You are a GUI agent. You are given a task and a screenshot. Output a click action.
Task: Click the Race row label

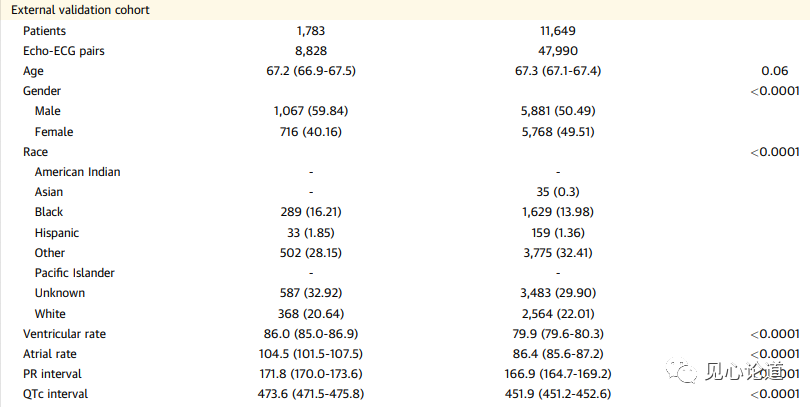click(35, 152)
